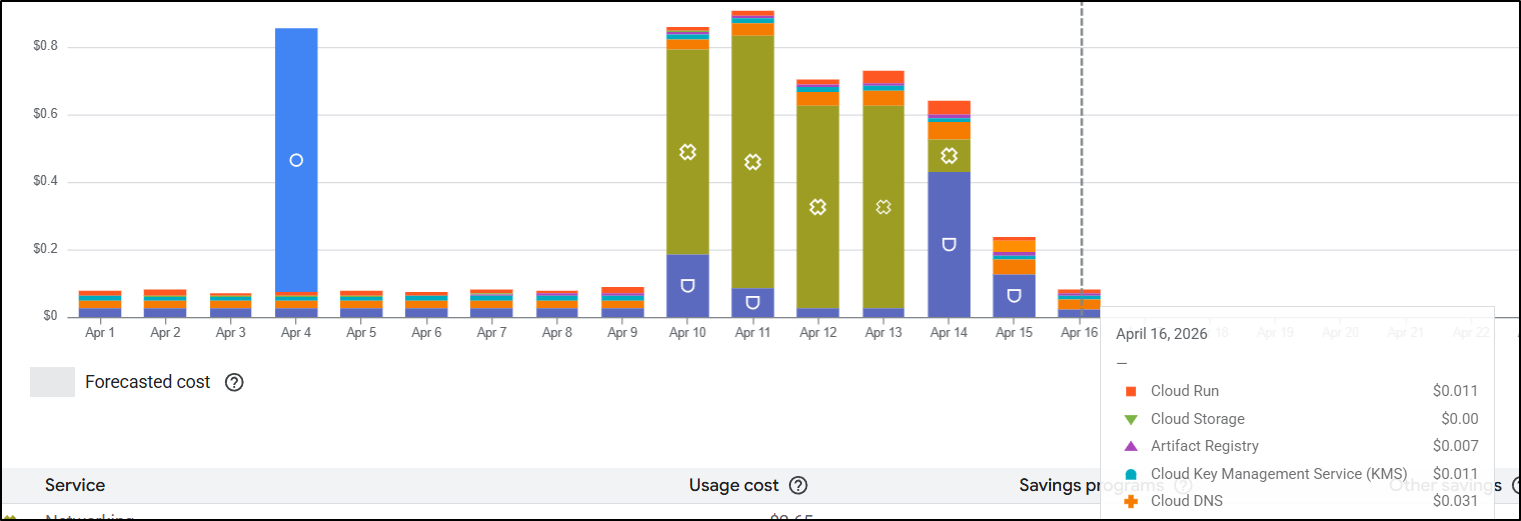This screenshot has height=521, width=1521.
Task: Click the shield marker on the Apr 10 bar
Action: coord(687,286)
